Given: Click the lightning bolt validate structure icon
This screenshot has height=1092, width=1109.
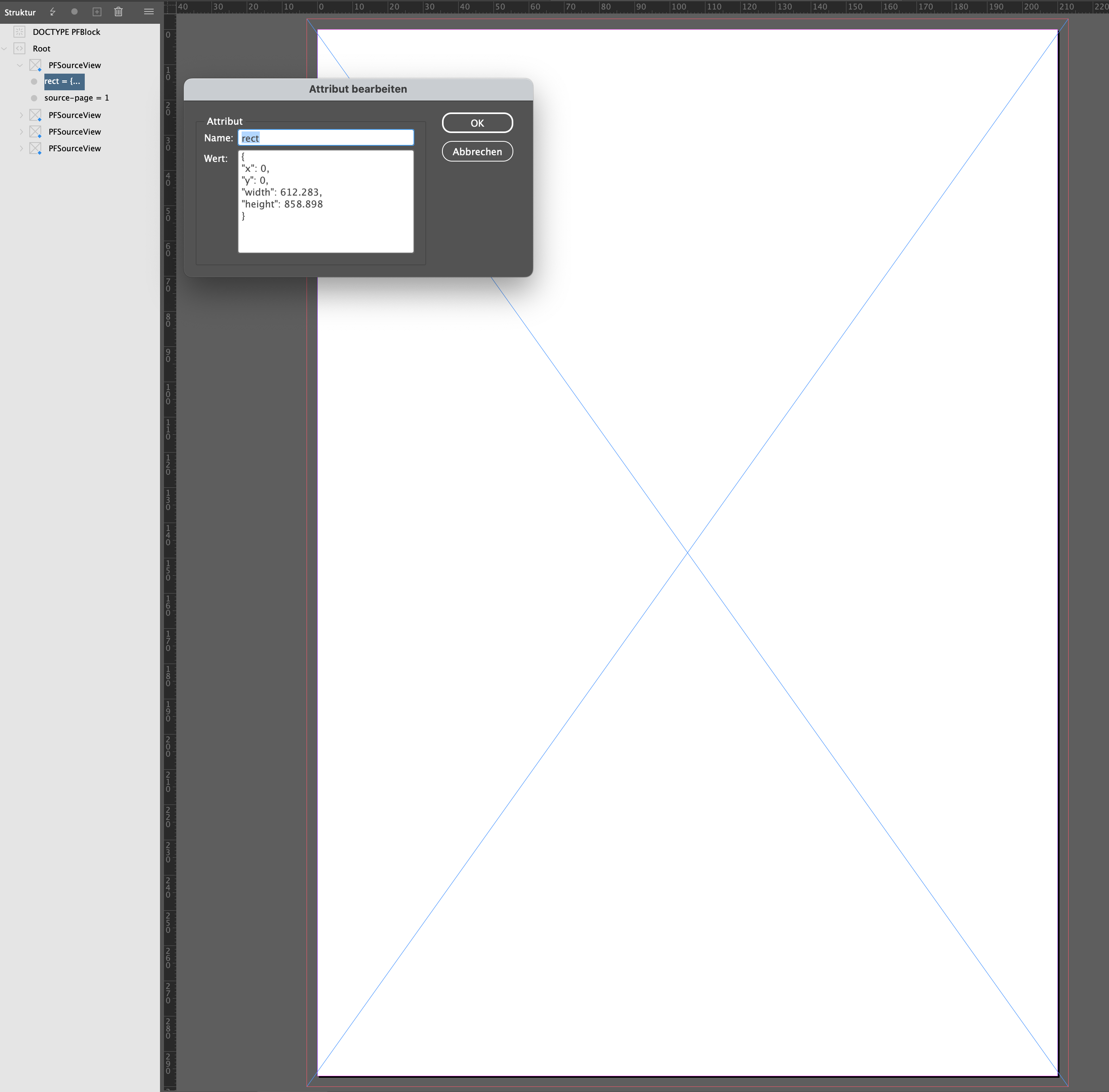Looking at the screenshot, I should tap(53, 11).
